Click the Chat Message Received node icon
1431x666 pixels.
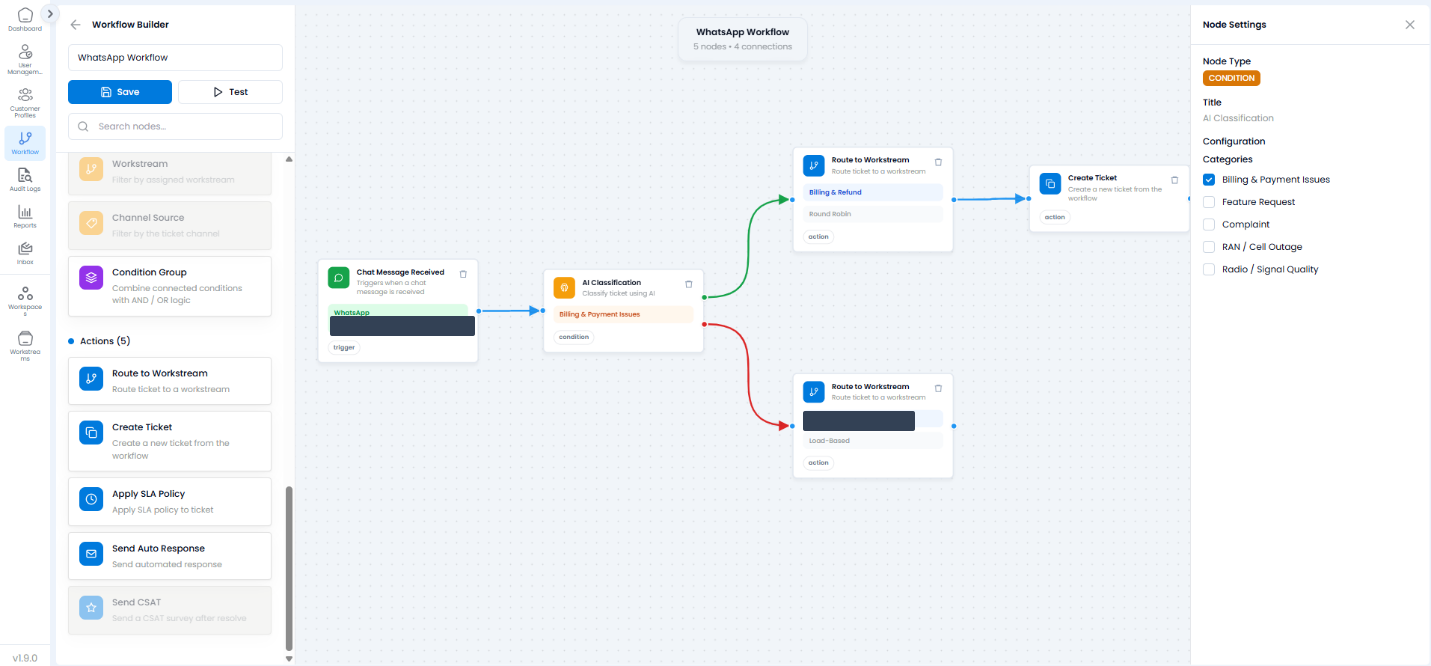(339, 278)
